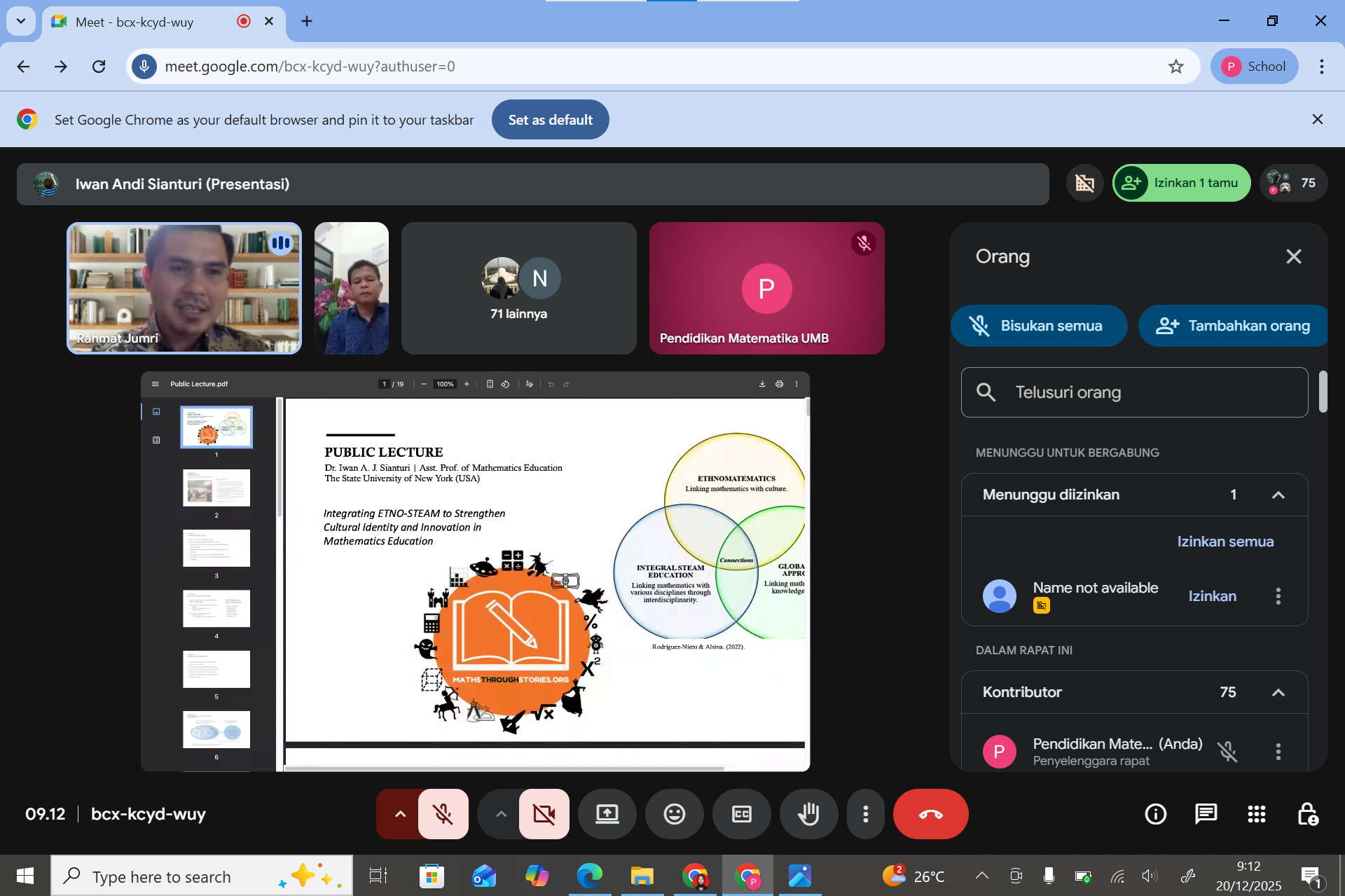Open host controls lock icon
Image resolution: width=1345 pixels, height=896 pixels.
[1306, 814]
